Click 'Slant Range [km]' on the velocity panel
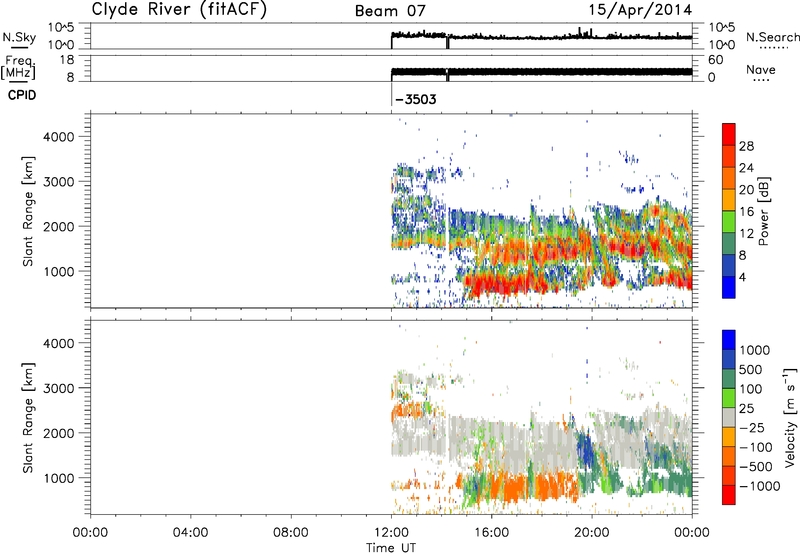The width and height of the screenshot is (800, 554). (x=28, y=418)
